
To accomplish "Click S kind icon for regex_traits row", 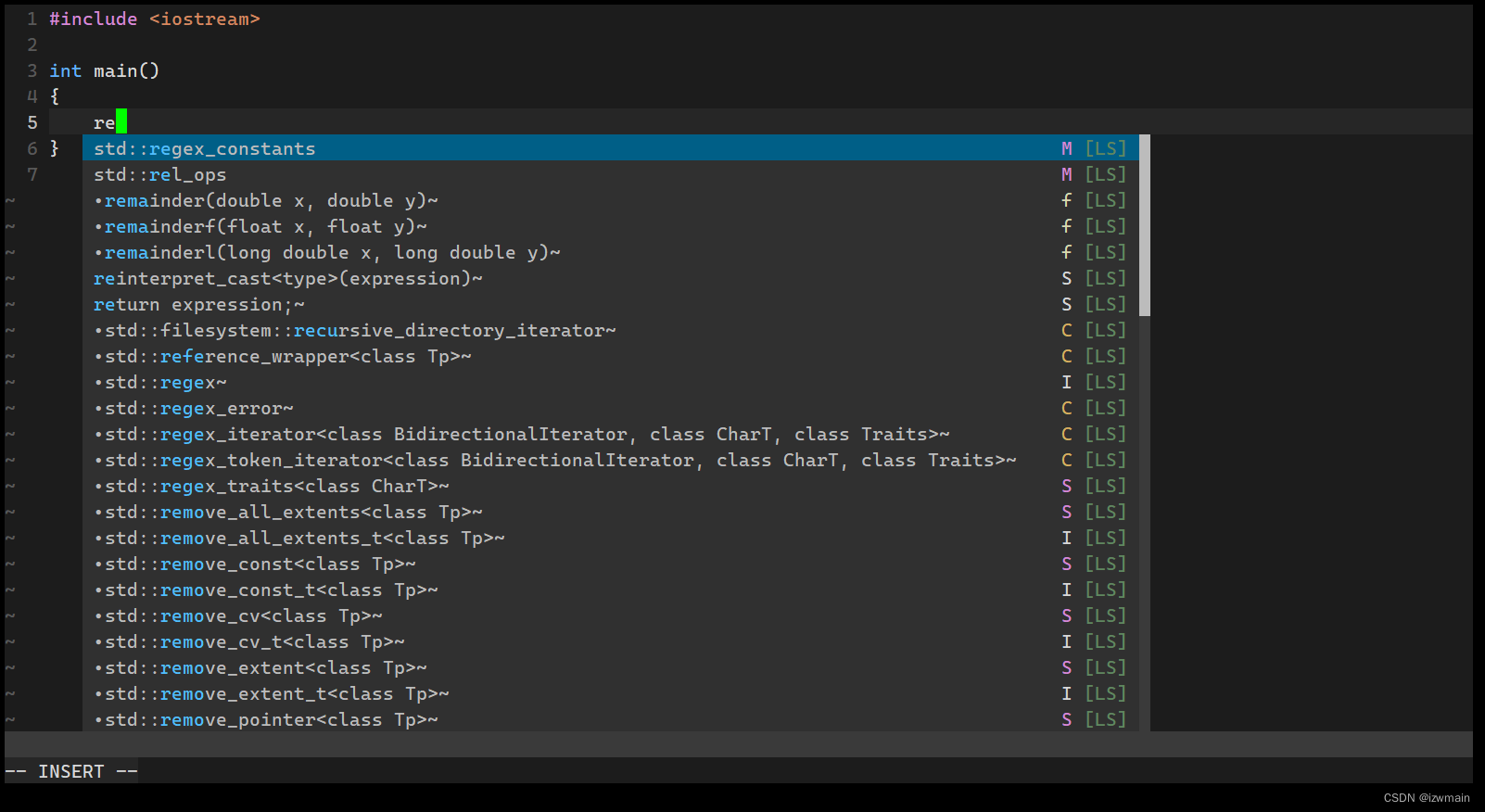I will point(1067,486).
